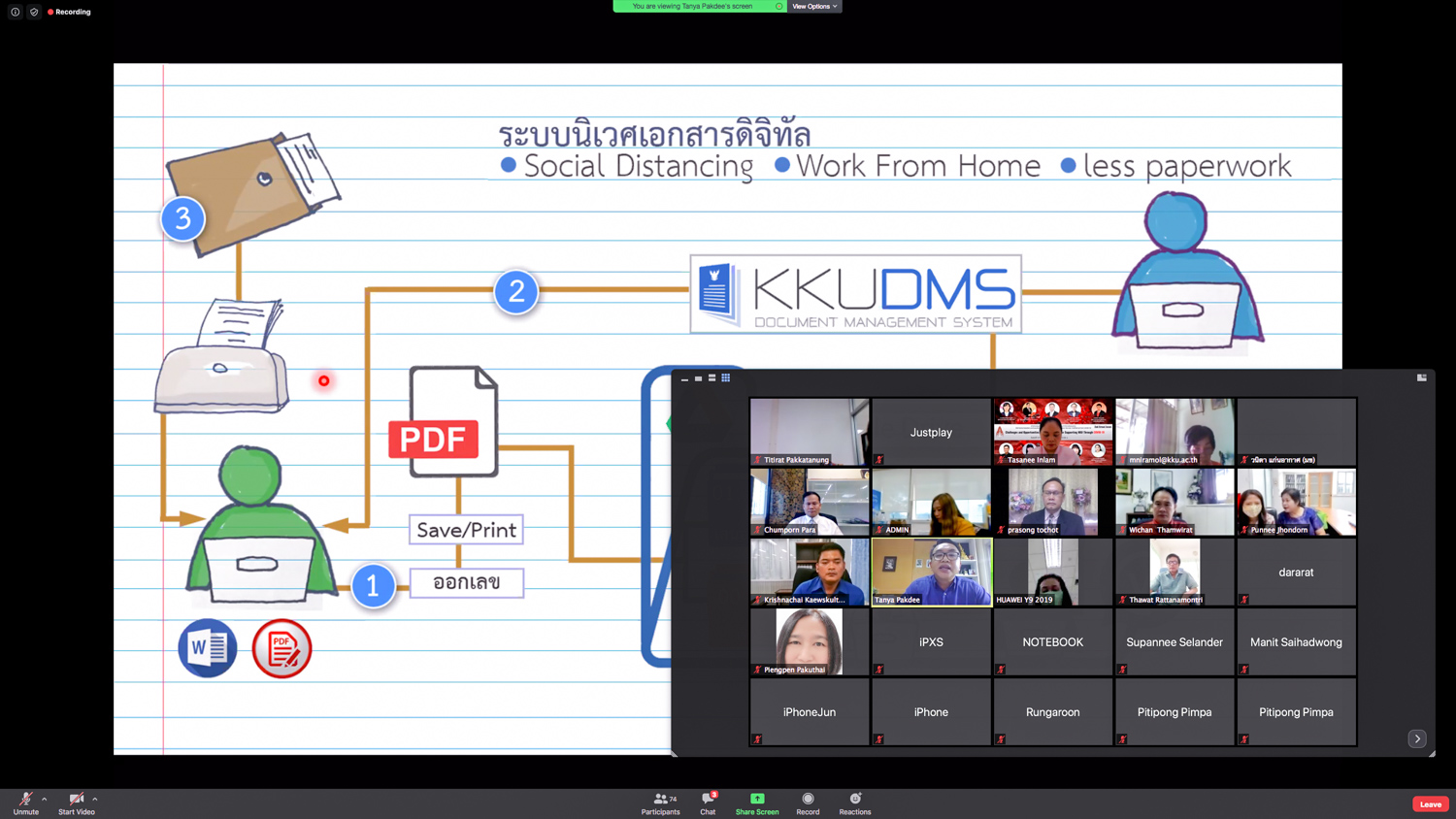Viewport: 1456px width, 819px height.
Task: Select Krishnachai Kaewskult's video tile
Action: (x=810, y=572)
